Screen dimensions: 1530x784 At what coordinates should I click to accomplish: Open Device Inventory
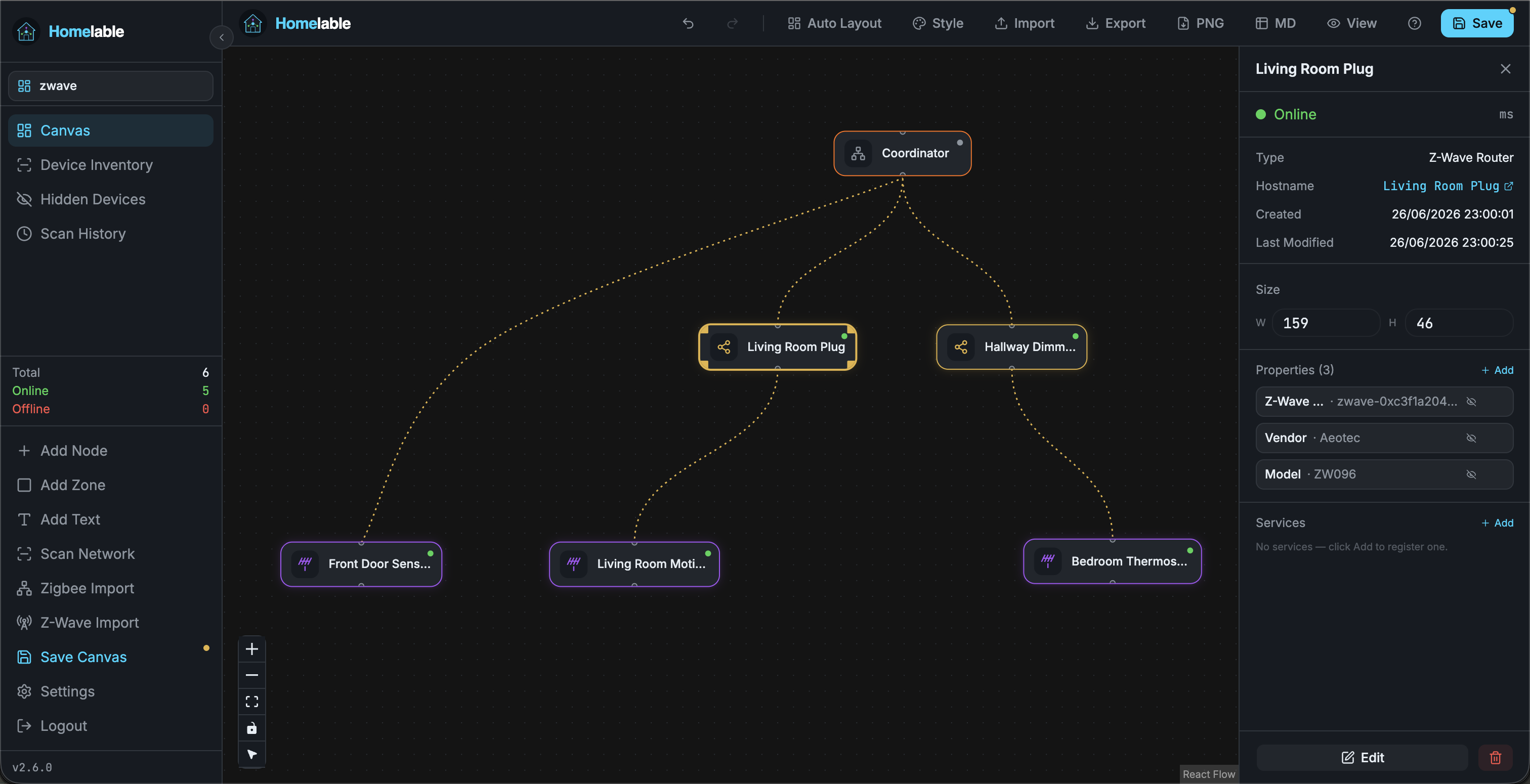[x=110, y=165]
